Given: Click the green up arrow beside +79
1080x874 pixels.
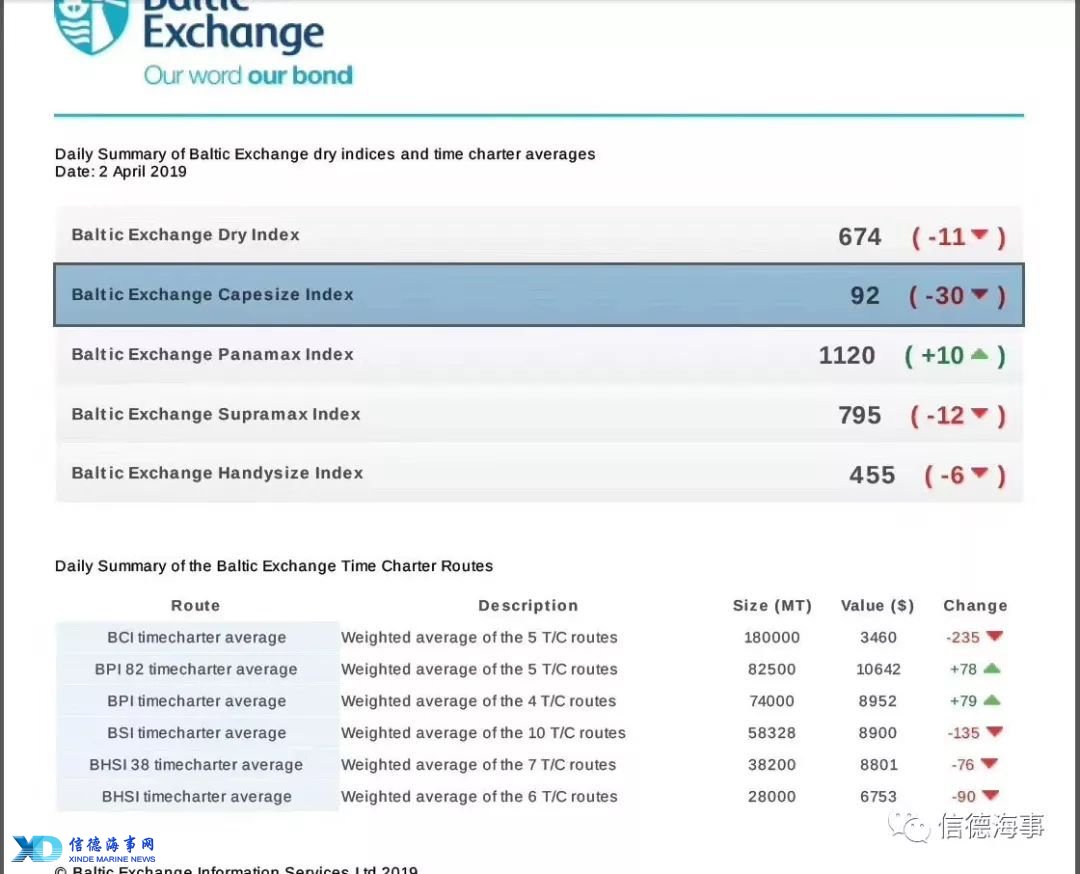Looking at the screenshot, I should [x=992, y=700].
